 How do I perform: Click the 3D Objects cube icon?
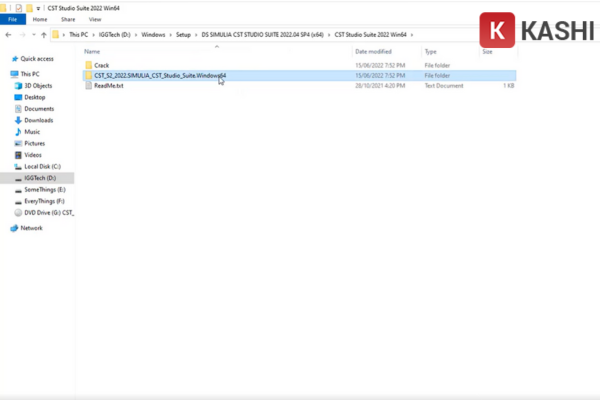point(18,86)
